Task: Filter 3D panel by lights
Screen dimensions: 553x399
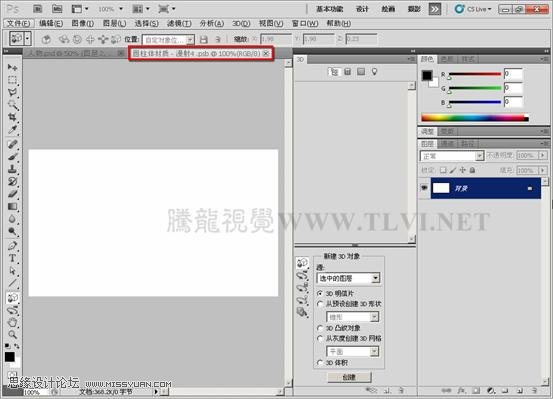Action: pyautogui.click(x=374, y=72)
